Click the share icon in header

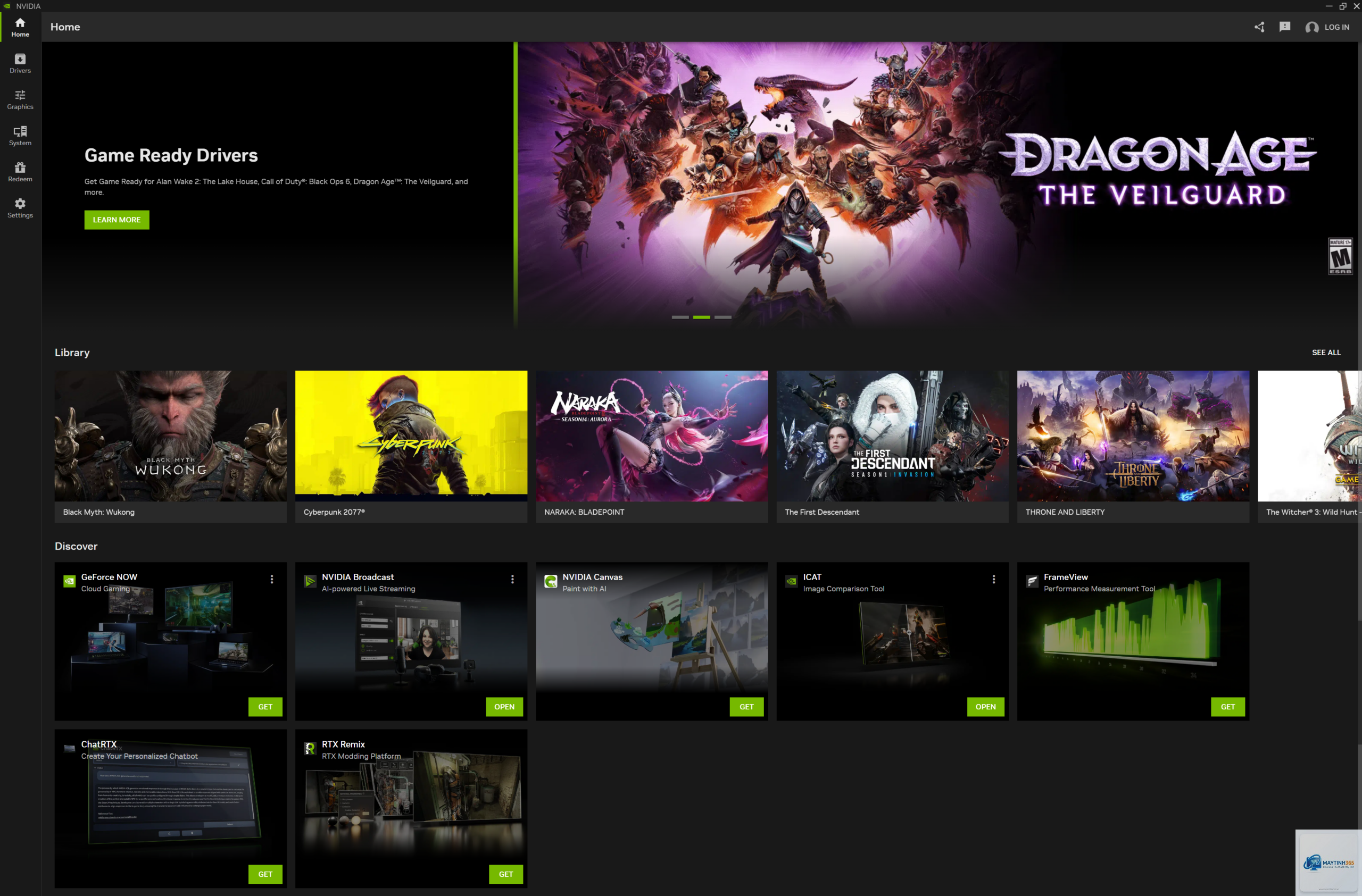tap(1259, 27)
